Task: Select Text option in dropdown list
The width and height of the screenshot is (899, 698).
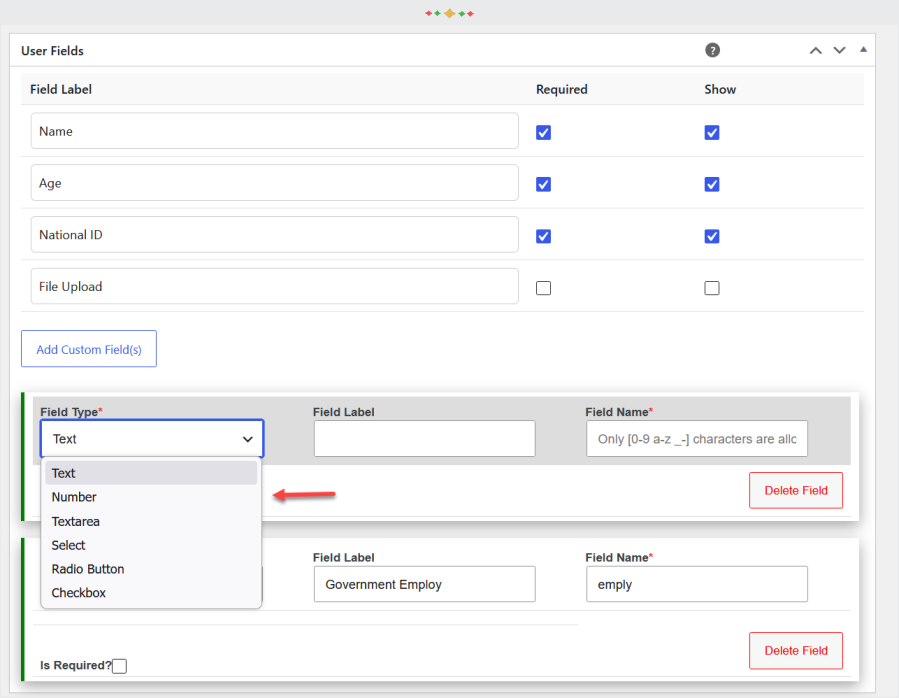Action: (x=151, y=473)
